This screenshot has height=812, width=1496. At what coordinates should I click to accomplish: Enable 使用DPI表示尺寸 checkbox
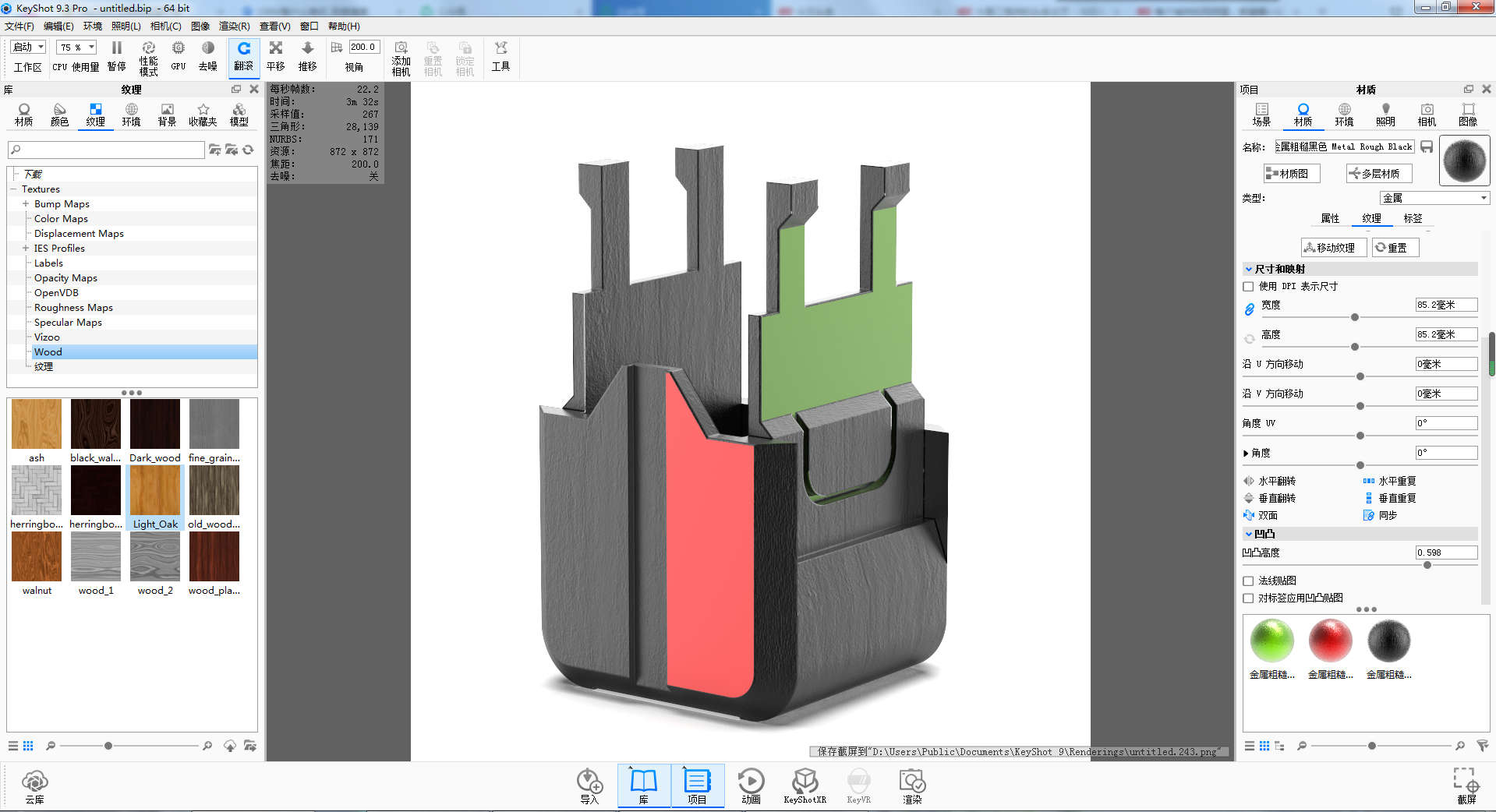pos(1247,287)
